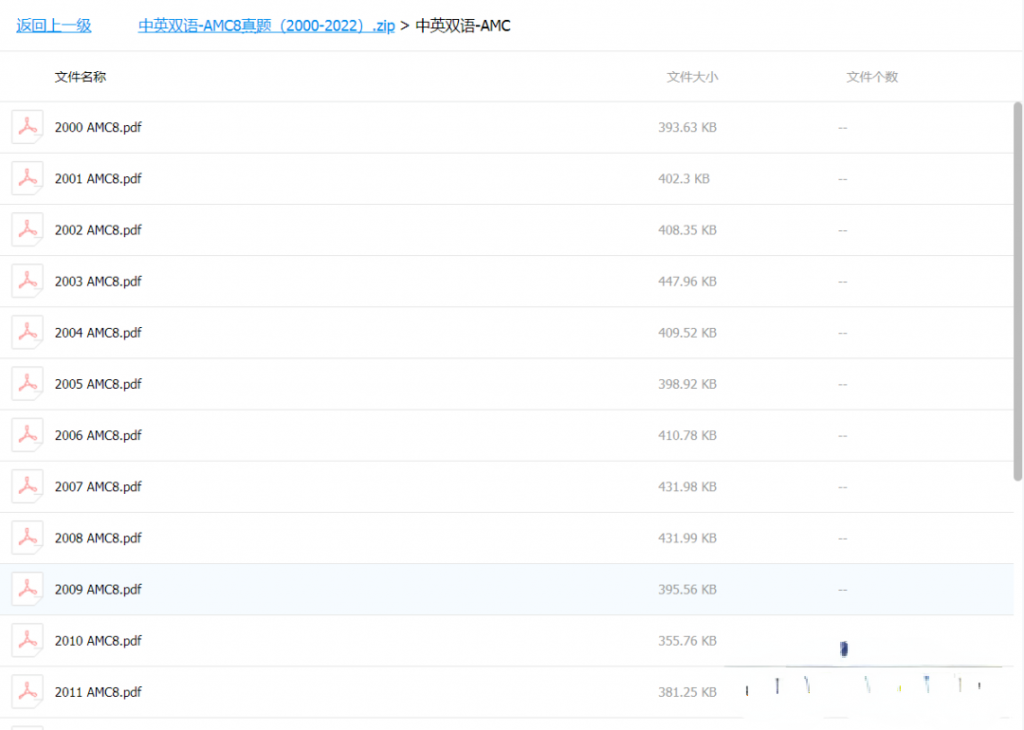Viewport: 1024px width, 730px height.
Task: Click the 410.78 KB file size value
Action: coord(687,436)
